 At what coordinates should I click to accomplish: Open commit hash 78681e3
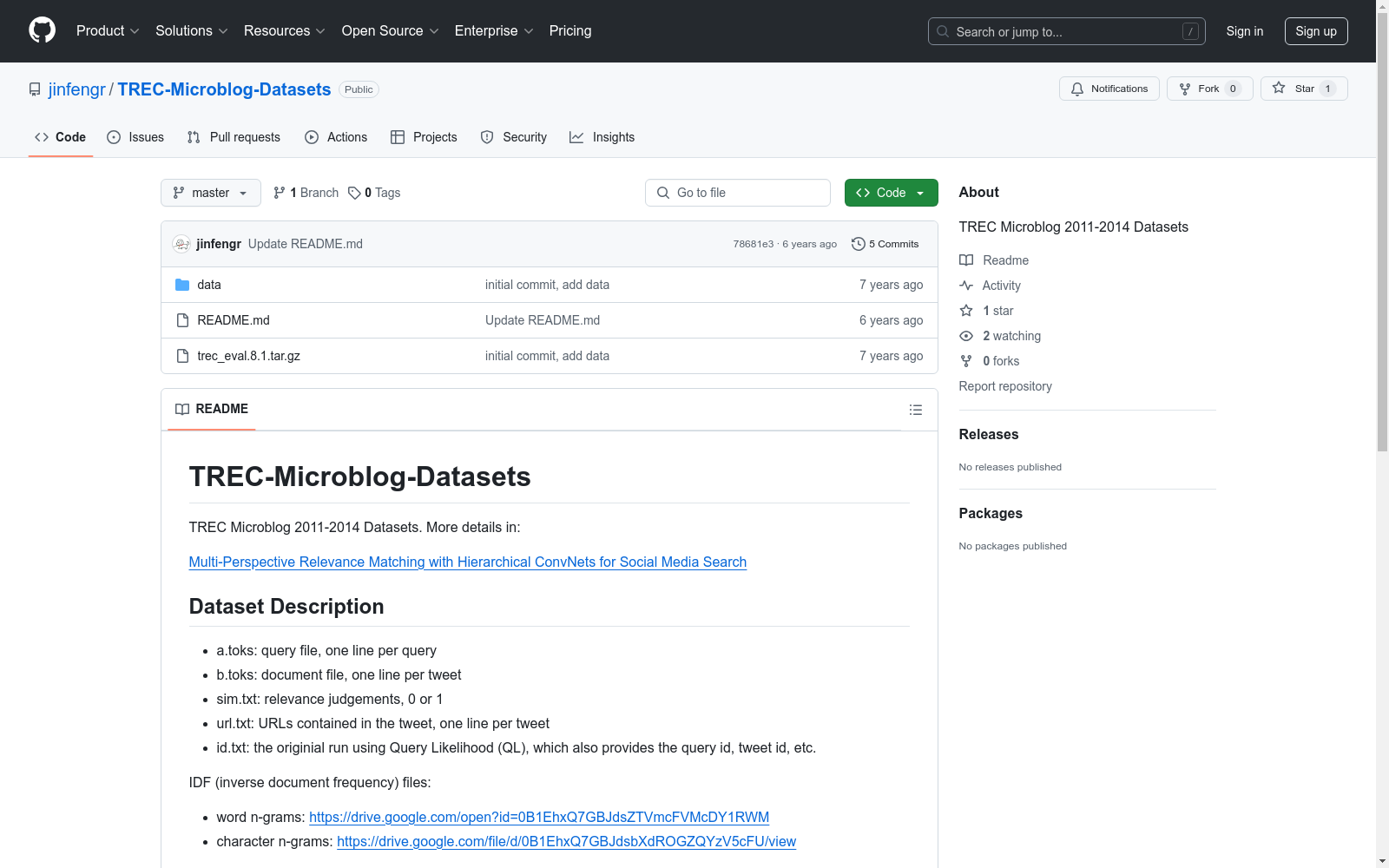click(x=754, y=244)
